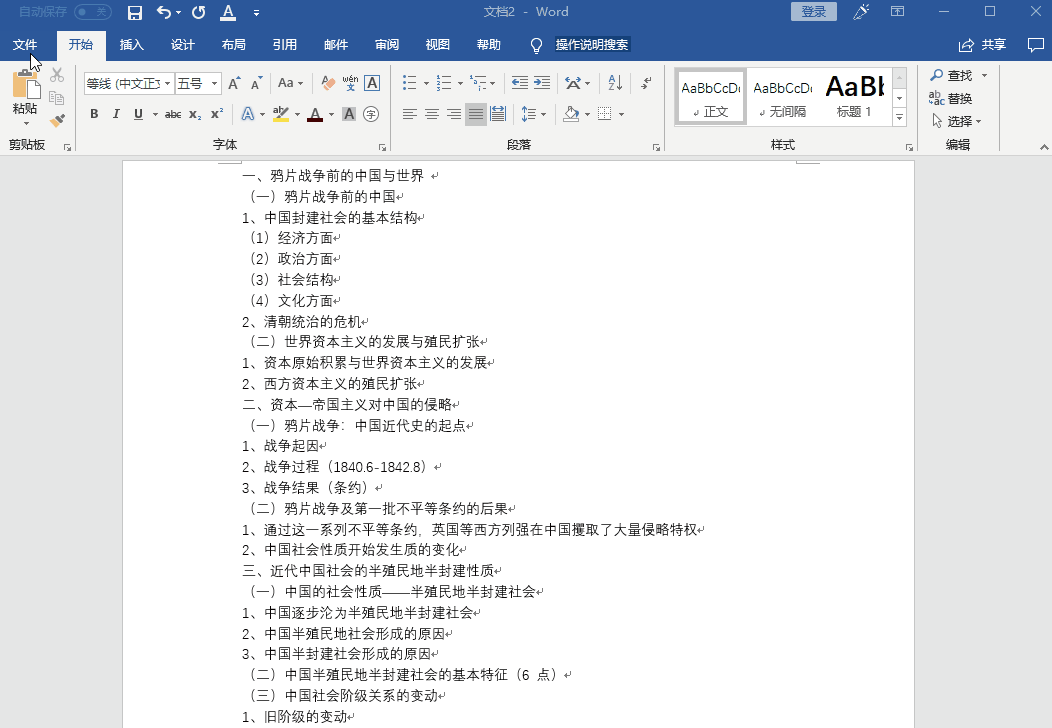Viewport: 1052px width, 728px height.
Task: Apply text highlight color yellow
Action: 281,114
